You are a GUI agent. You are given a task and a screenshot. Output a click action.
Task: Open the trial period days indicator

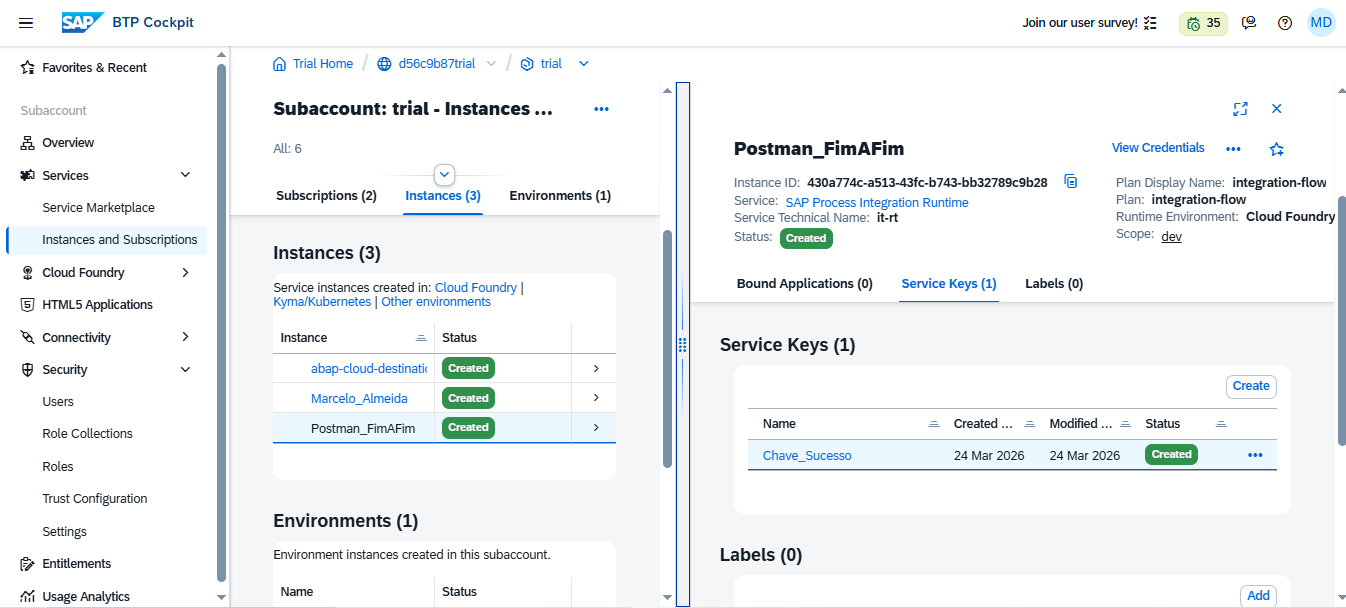(x=1203, y=23)
